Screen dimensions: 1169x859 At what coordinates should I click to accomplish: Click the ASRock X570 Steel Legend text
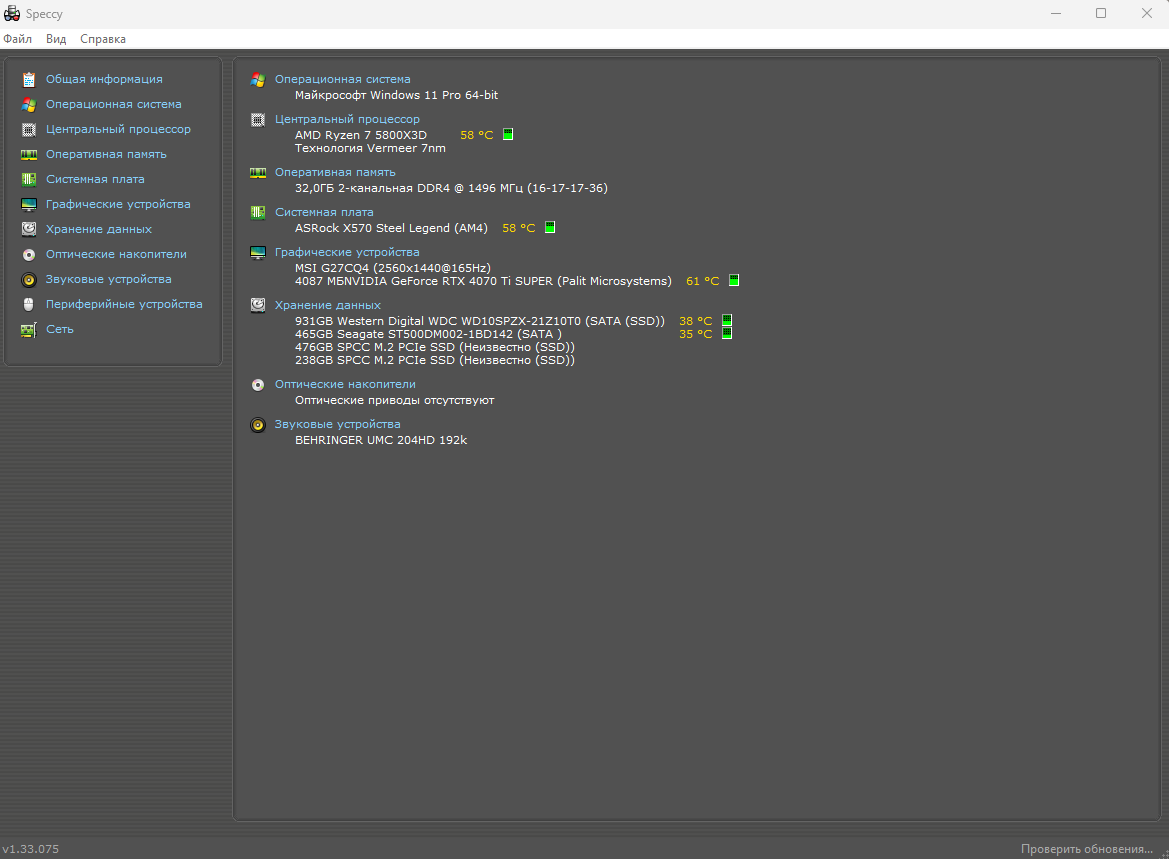pyautogui.click(x=391, y=228)
